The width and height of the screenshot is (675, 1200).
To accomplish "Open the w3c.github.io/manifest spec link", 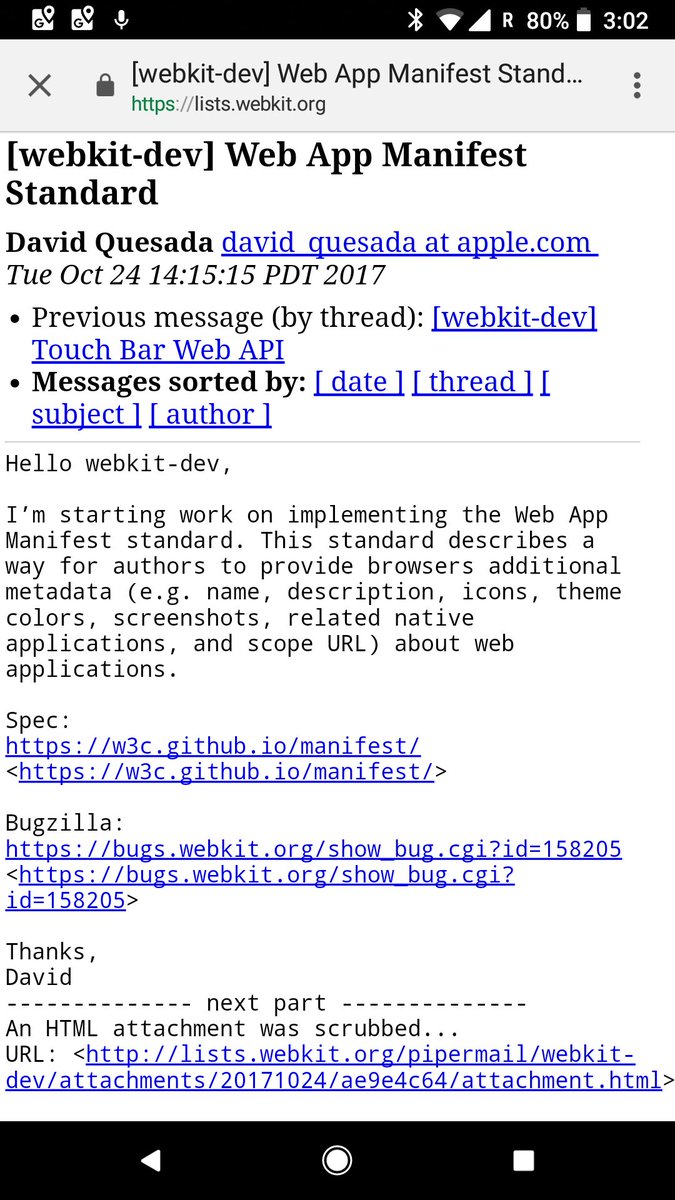I will pyautogui.click(x=213, y=746).
